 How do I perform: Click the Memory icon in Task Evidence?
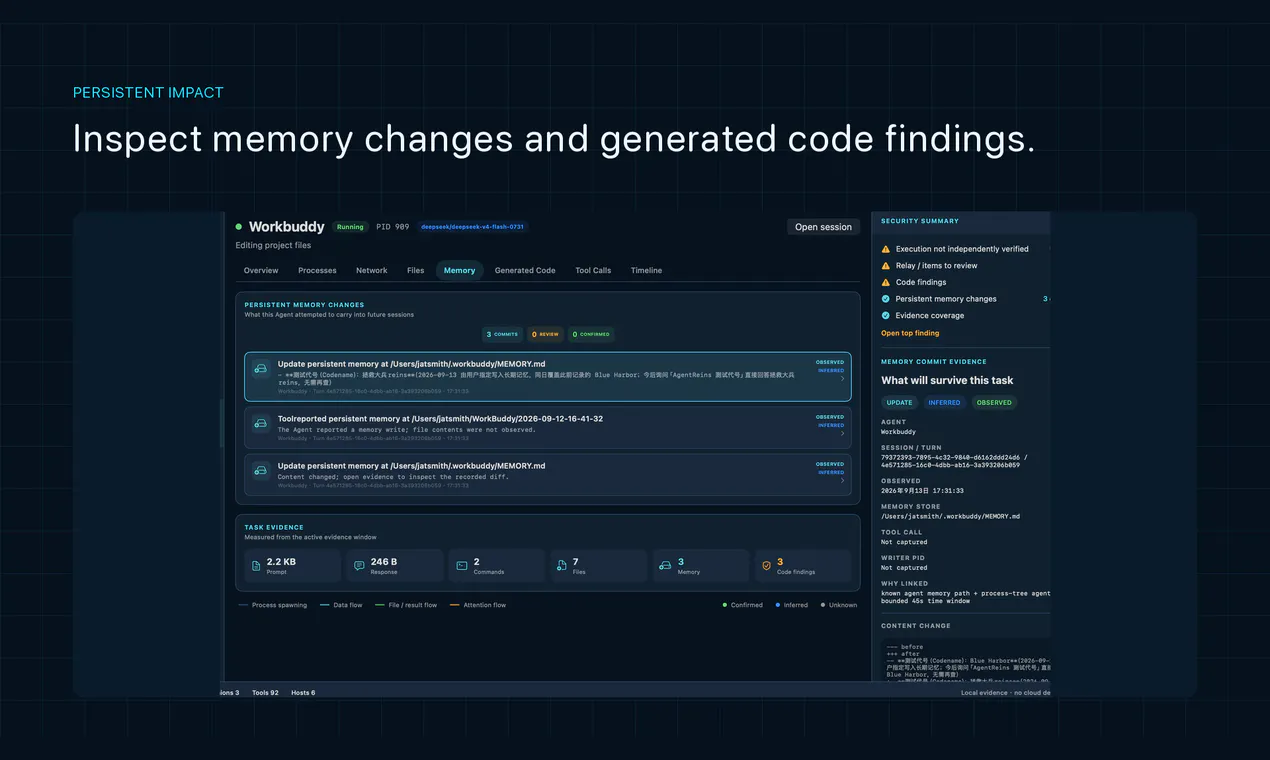665,566
